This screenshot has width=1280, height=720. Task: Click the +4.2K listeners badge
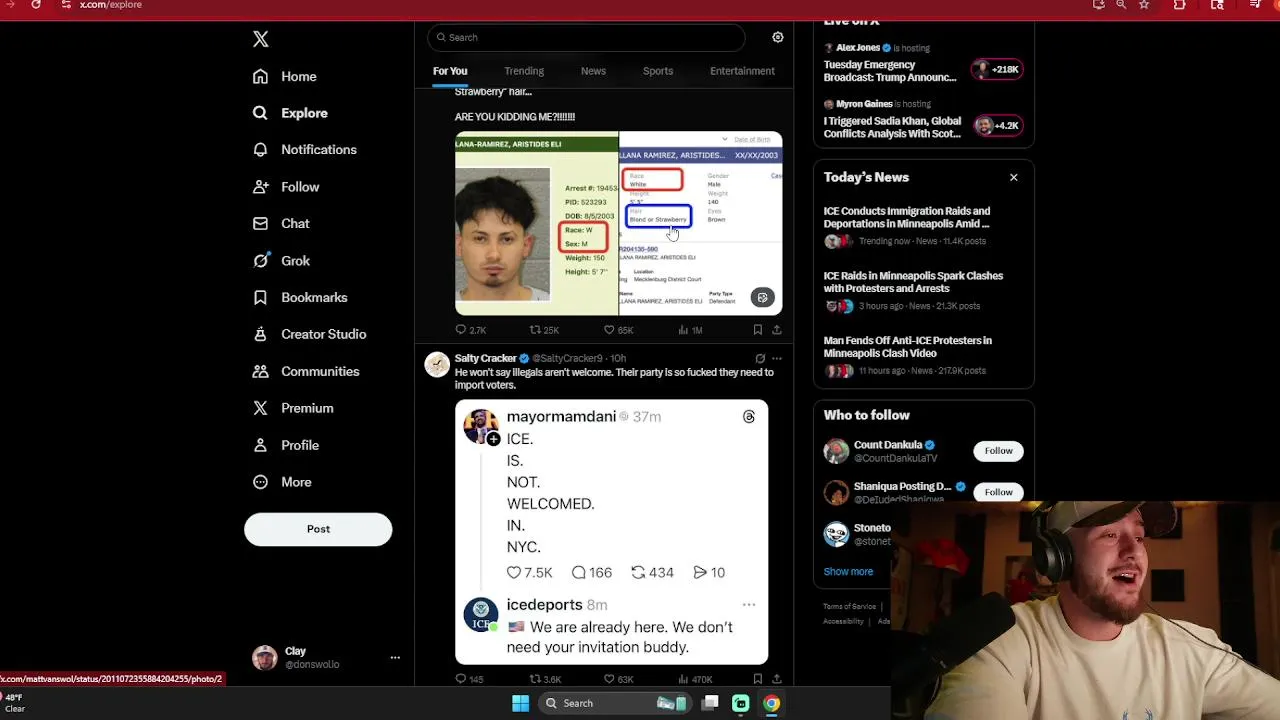997,125
